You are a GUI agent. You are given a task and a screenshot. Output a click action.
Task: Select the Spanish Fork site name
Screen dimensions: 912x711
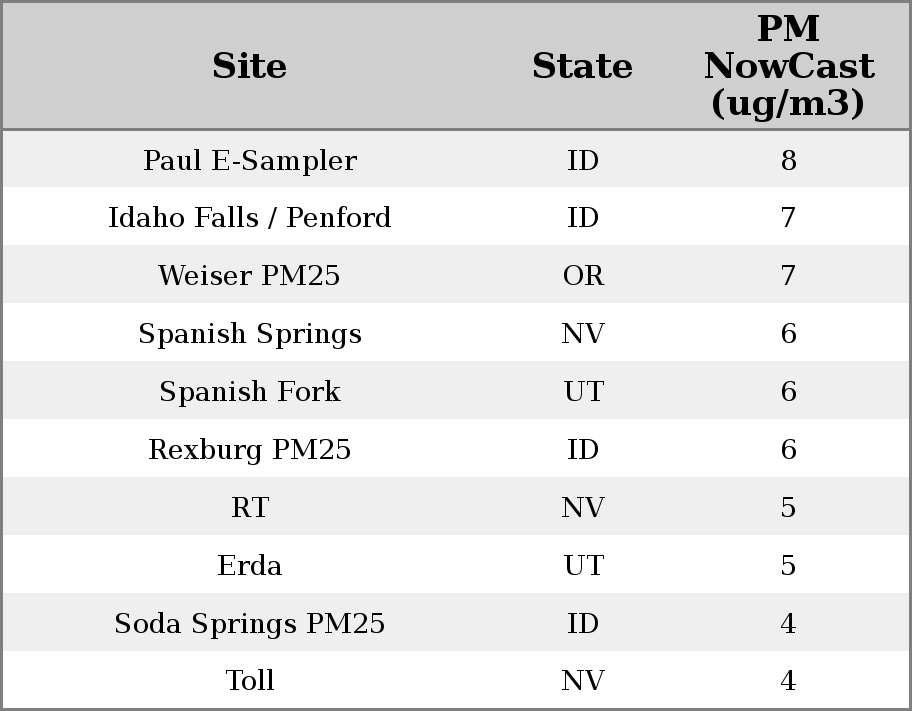click(250, 392)
